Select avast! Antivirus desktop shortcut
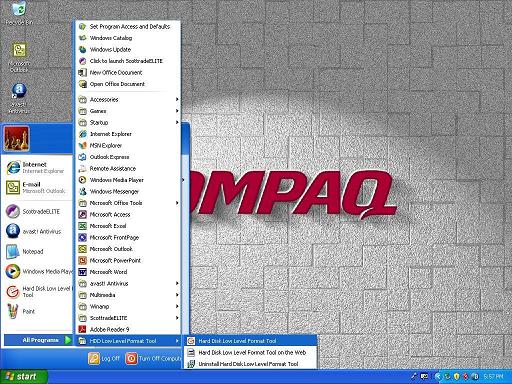The height and width of the screenshot is (384, 512). (19, 99)
